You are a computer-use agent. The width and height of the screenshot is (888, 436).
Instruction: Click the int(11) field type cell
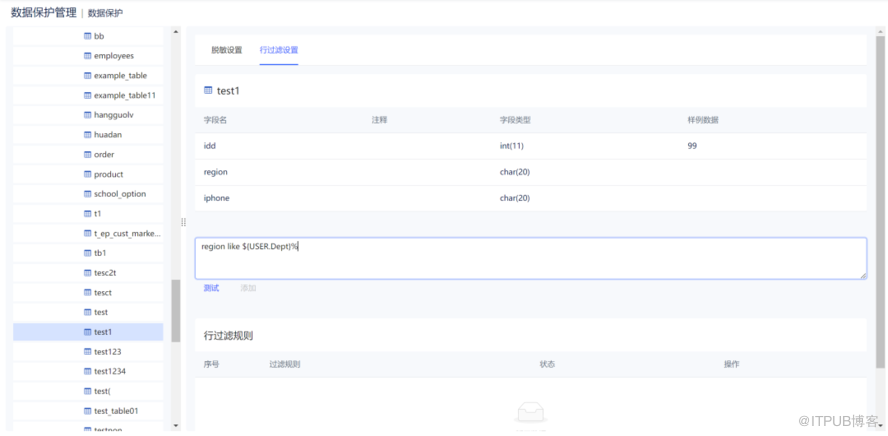tap(511, 146)
